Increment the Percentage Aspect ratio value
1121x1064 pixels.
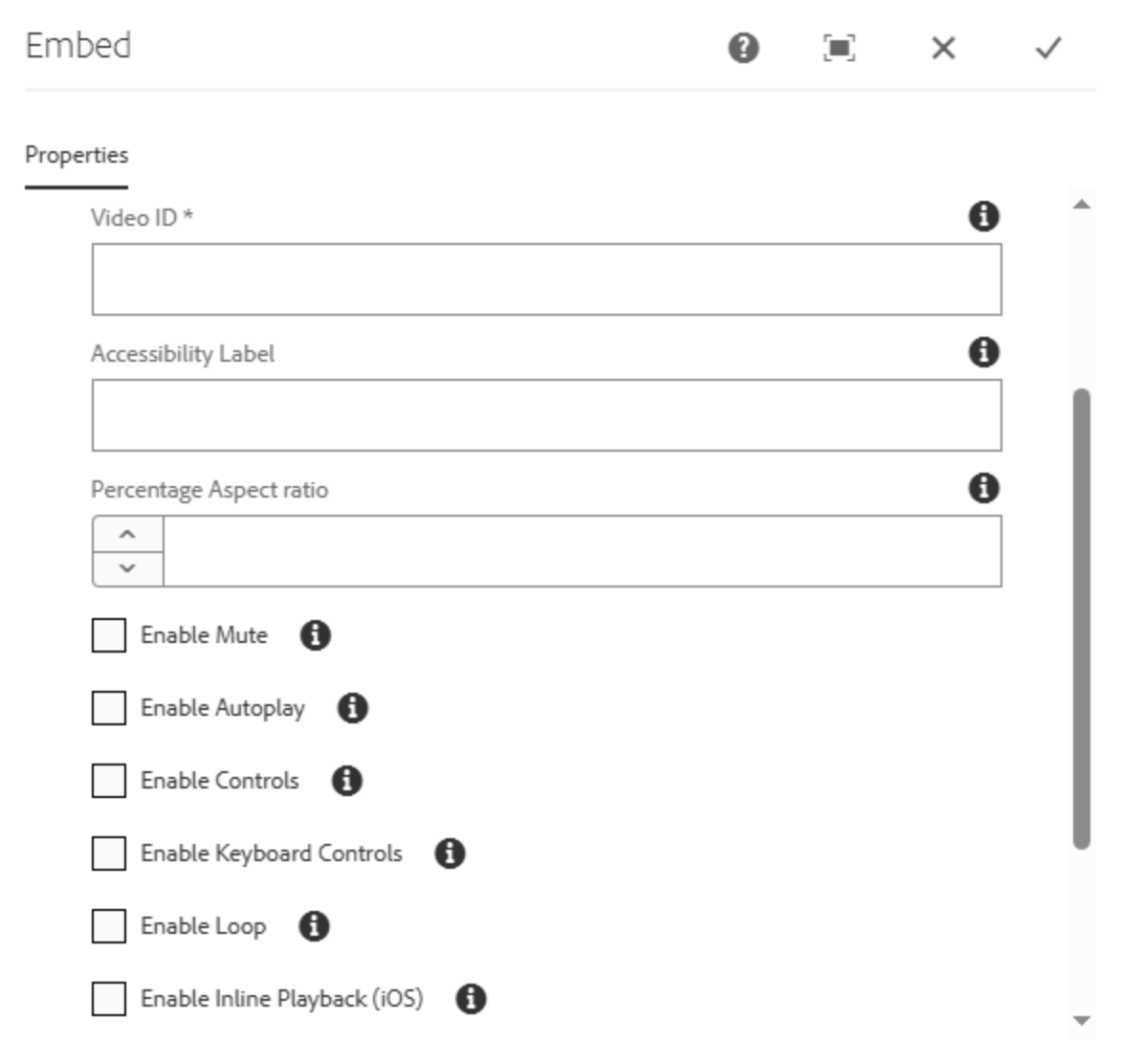pyautogui.click(x=126, y=535)
